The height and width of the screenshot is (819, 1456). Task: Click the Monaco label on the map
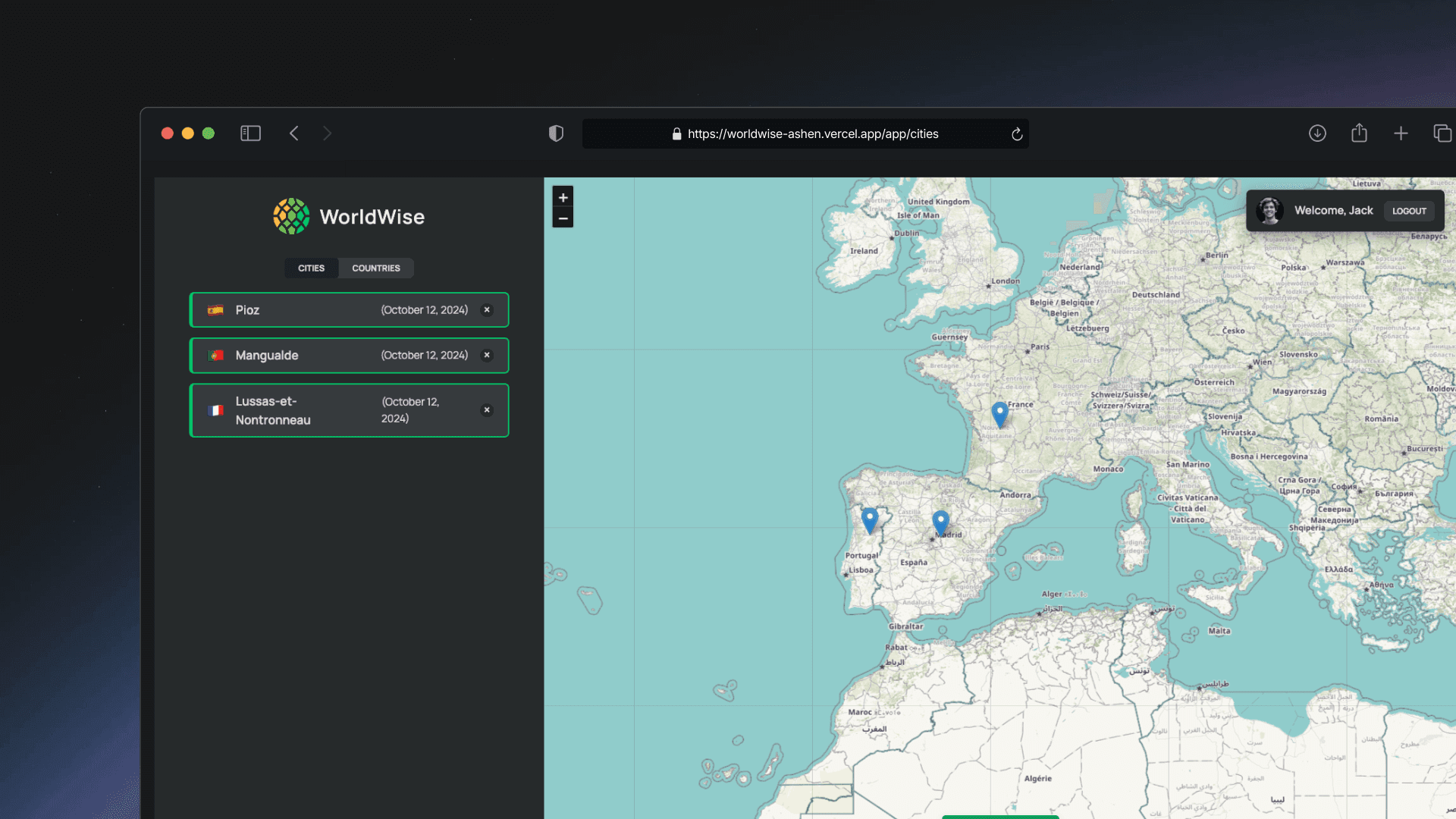pyautogui.click(x=1108, y=469)
